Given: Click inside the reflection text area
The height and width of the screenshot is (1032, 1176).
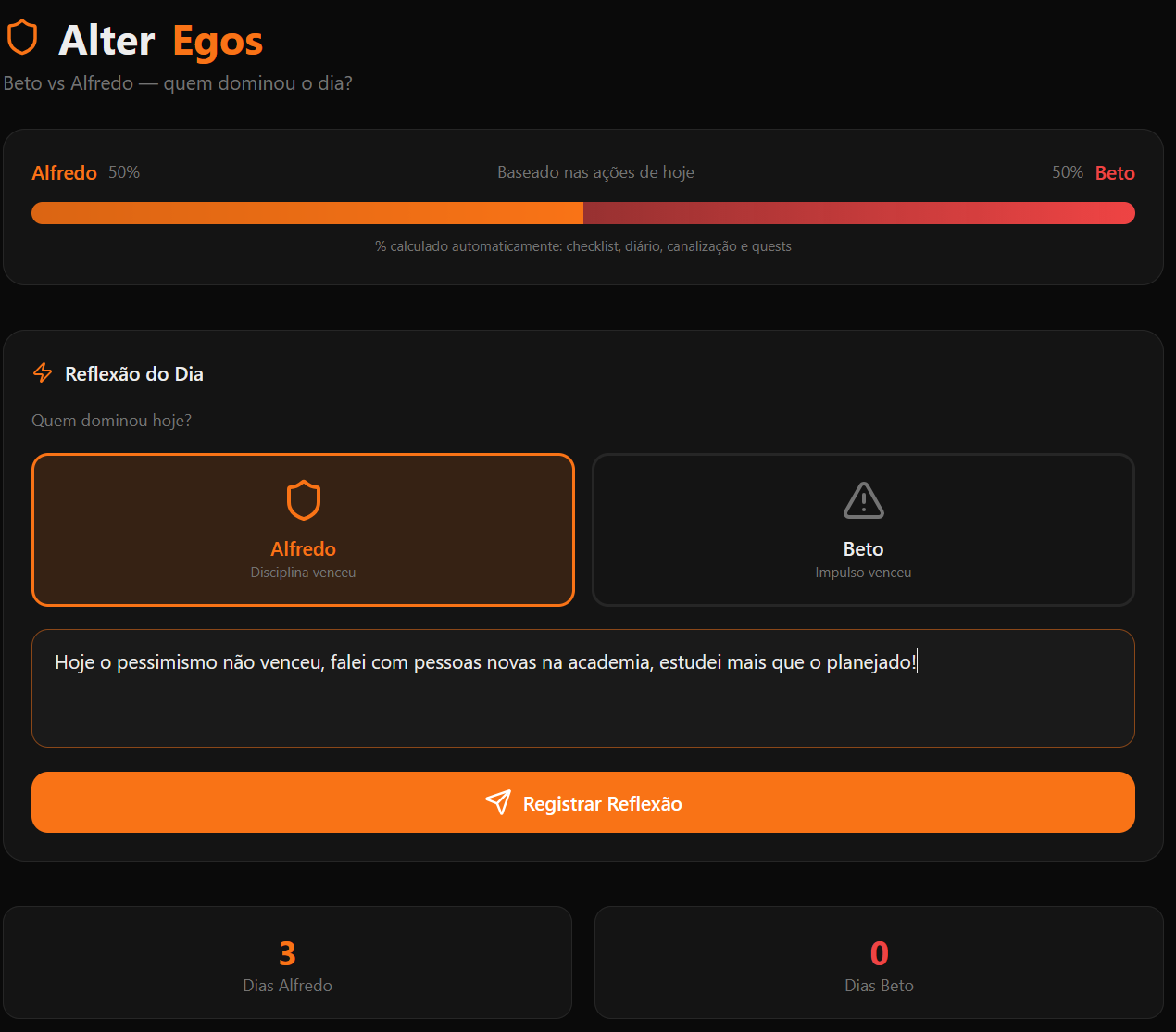Looking at the screenshot, I should click(x=583, y=688).
